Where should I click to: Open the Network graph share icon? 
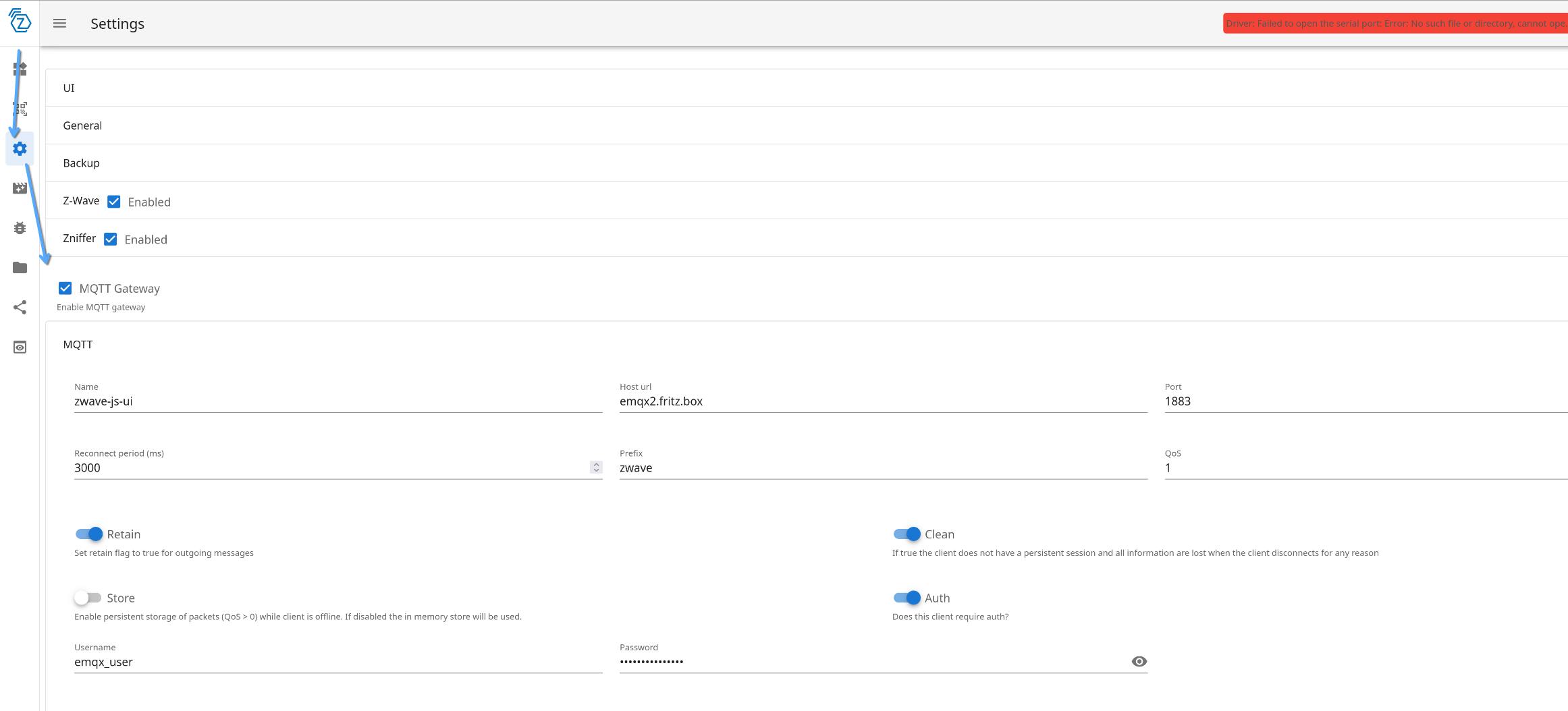20,308
